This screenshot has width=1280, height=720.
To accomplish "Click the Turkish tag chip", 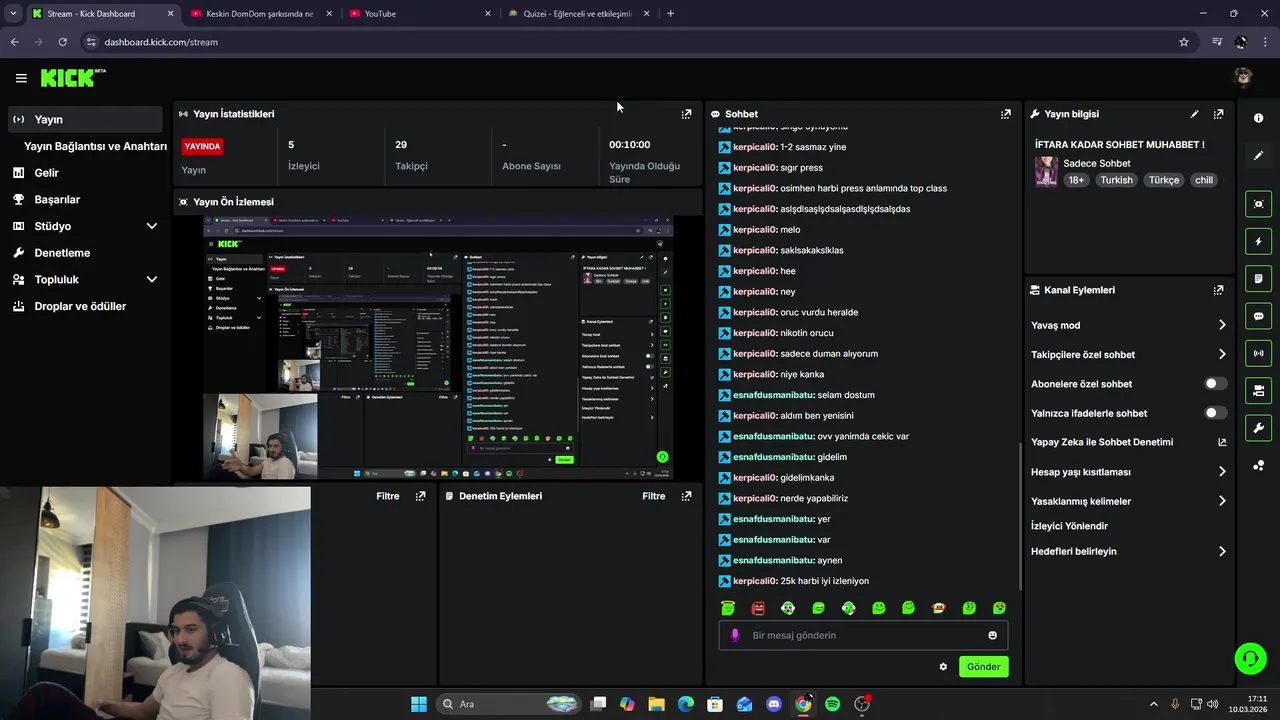I will tap(1116, 180).
